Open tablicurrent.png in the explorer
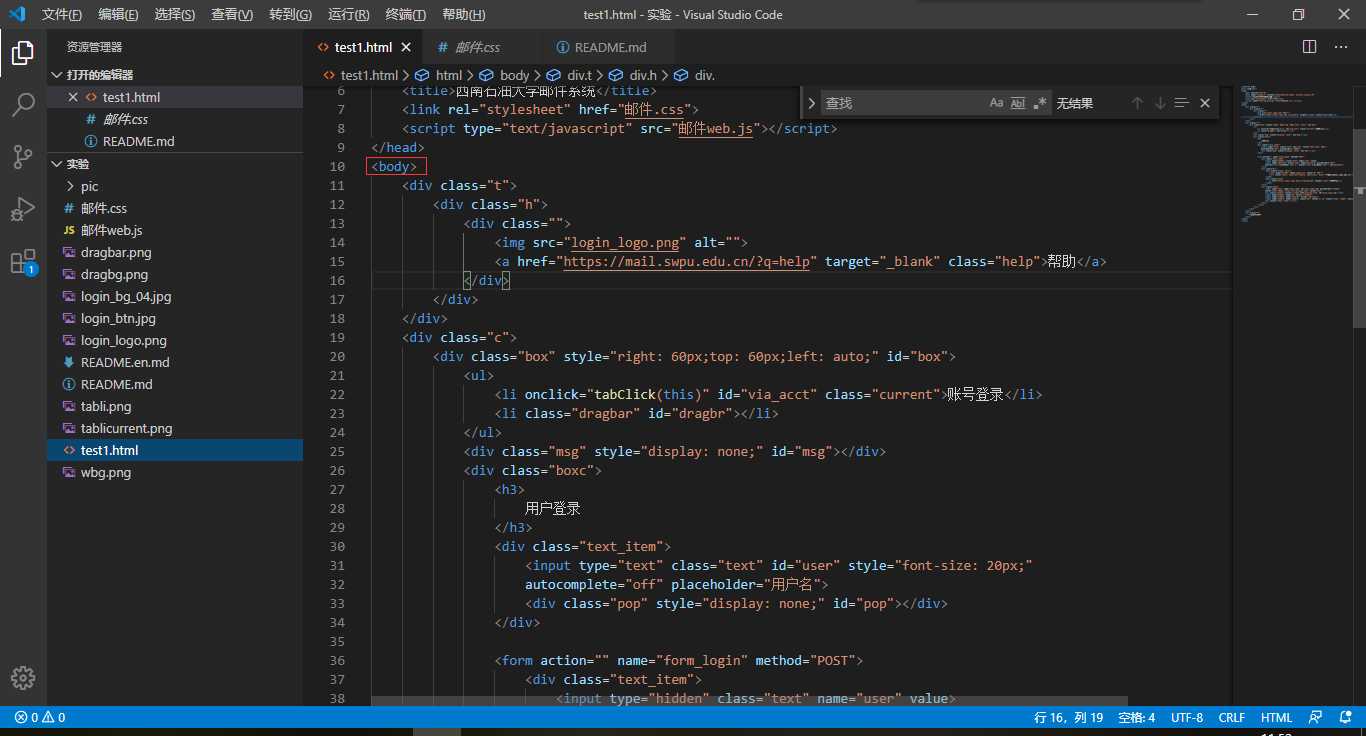Screen dimensions: 1366x736 click(x=175, y=428)
